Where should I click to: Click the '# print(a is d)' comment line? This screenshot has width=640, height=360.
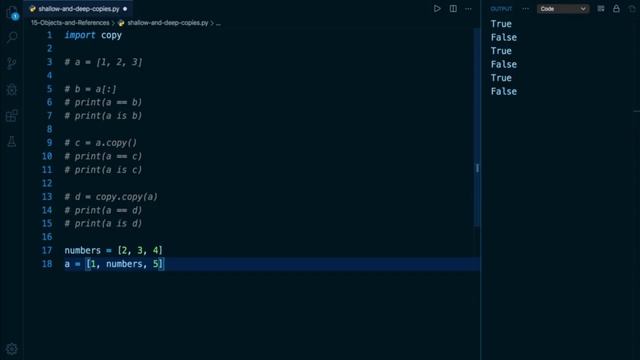click(103, 224)
